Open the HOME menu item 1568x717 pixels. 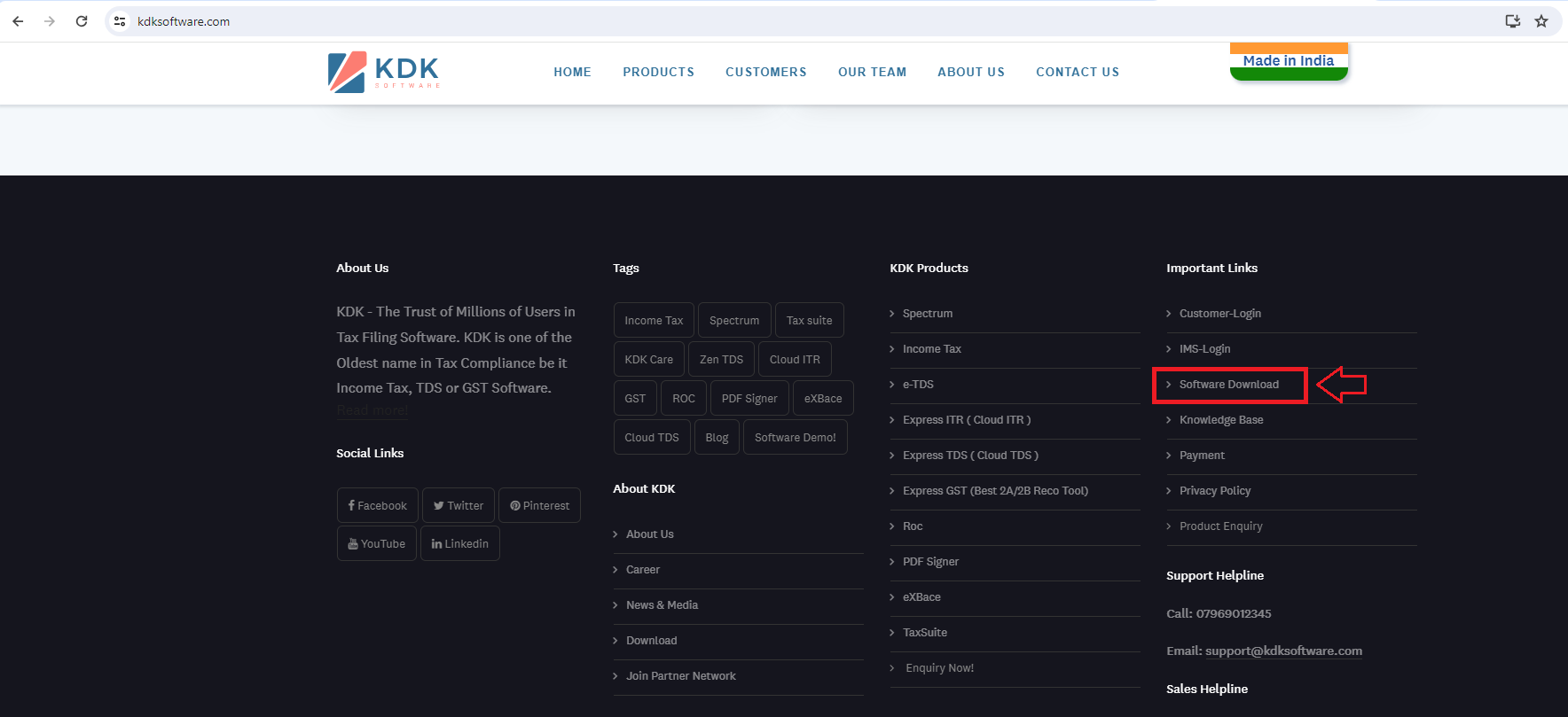572,72
